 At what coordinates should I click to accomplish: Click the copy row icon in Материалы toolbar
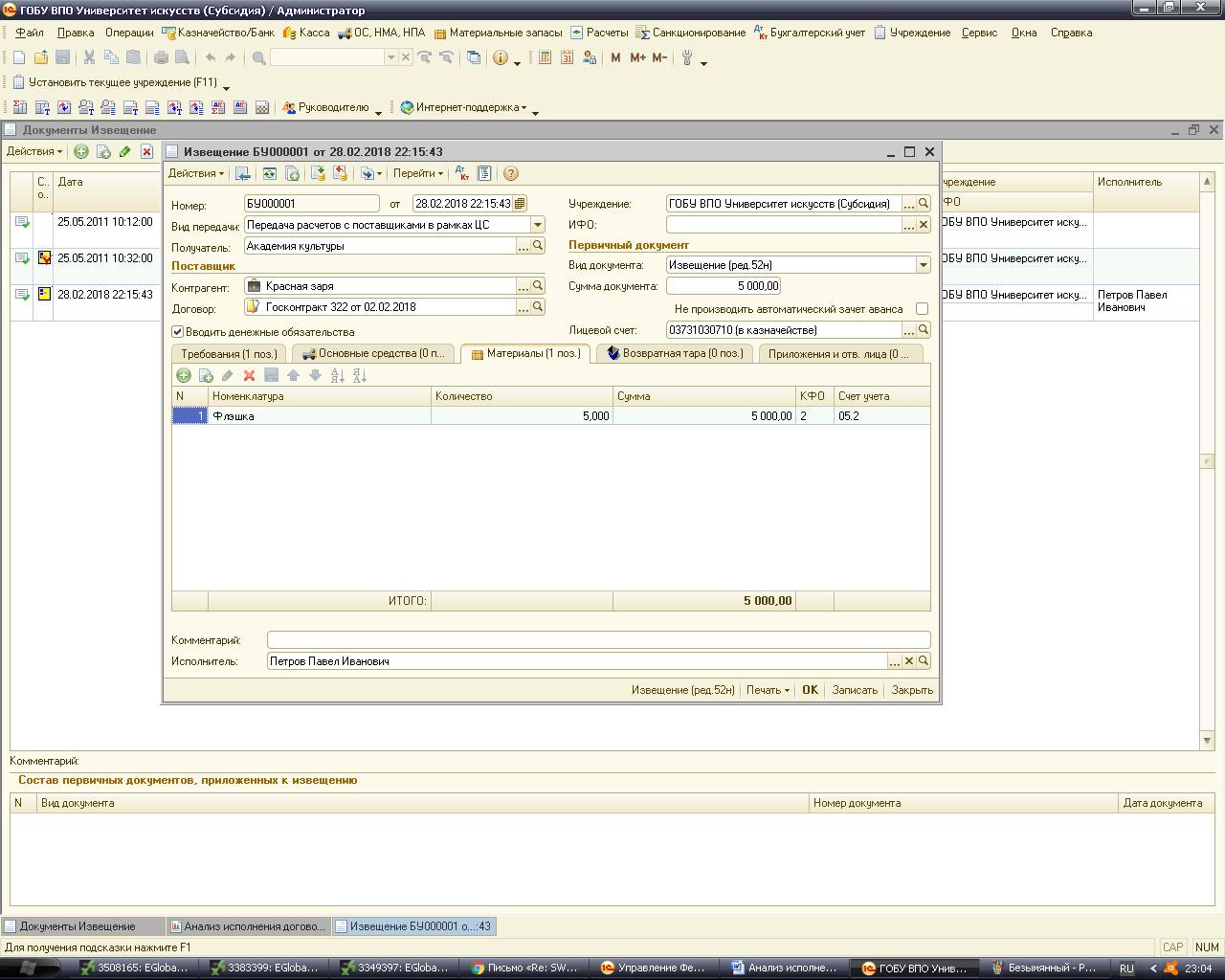206,376
